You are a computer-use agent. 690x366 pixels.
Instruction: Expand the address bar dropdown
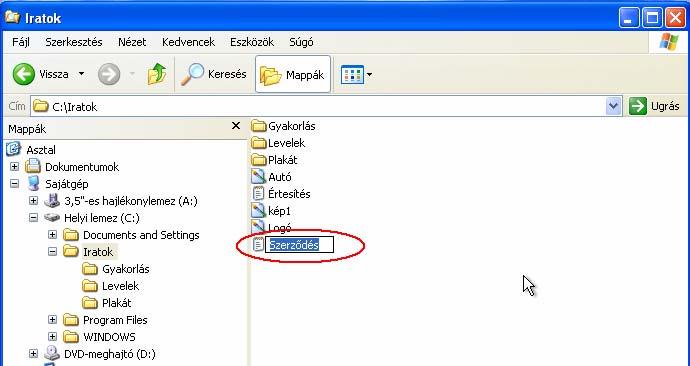pos(613,106)
